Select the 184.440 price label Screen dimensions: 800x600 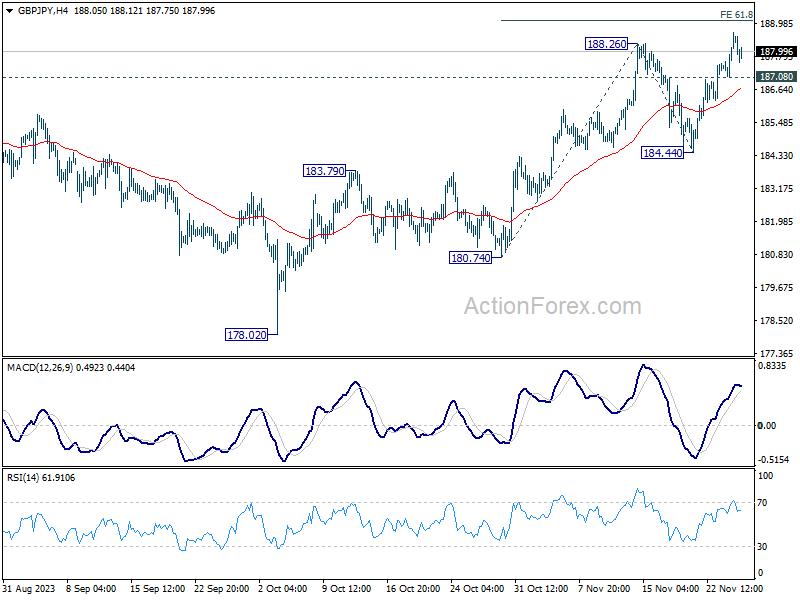coord(663,153)
